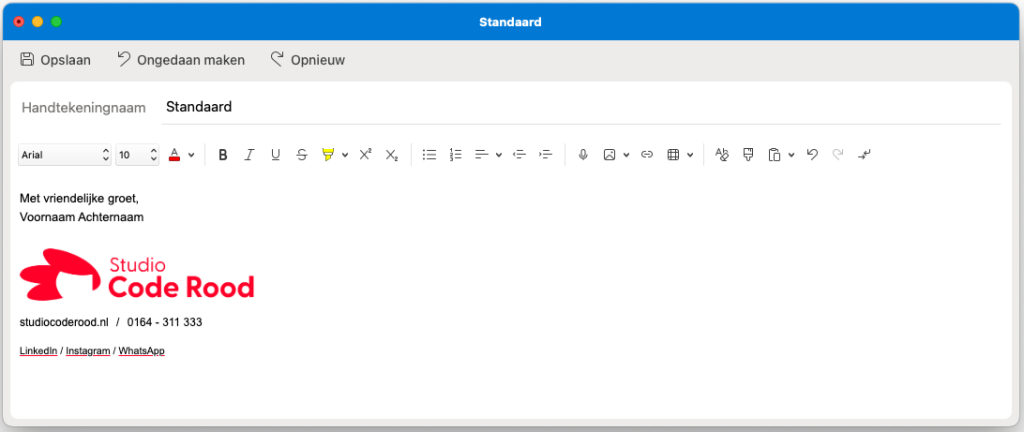Click Opslaan to save the signature
Viewport: 1024px width, 432px height.
56,60
